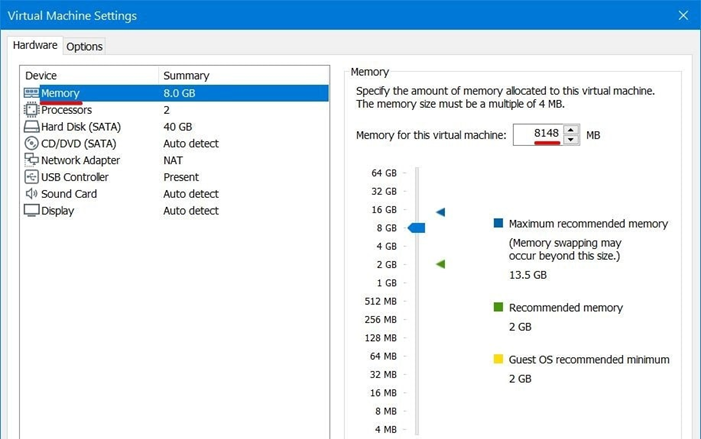Image resolution: width=701 pixels, height=439 pixels.
Task: Click the CD/DVD (SATA) disc icon
Action: 31,144
